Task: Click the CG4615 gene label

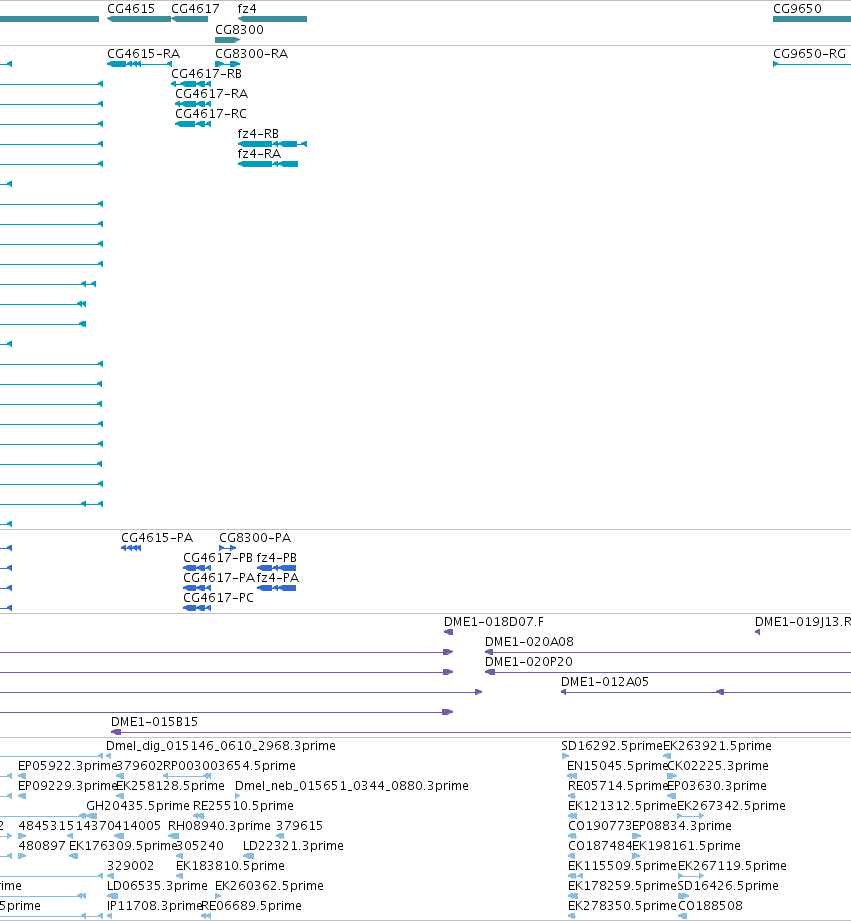Action: coord(131,9)
